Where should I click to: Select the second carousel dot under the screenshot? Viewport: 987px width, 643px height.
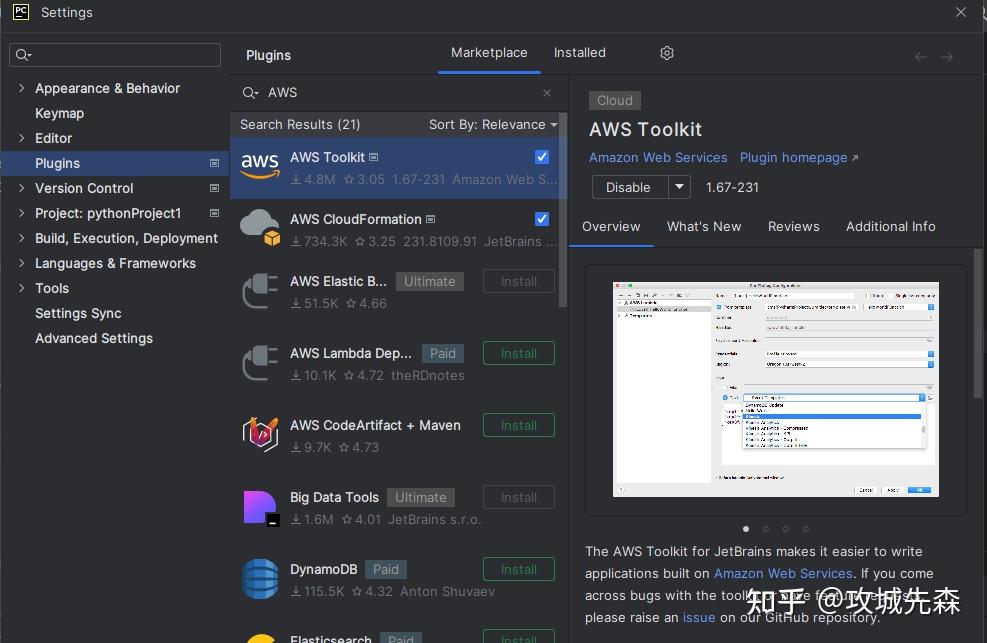(766, 528)
